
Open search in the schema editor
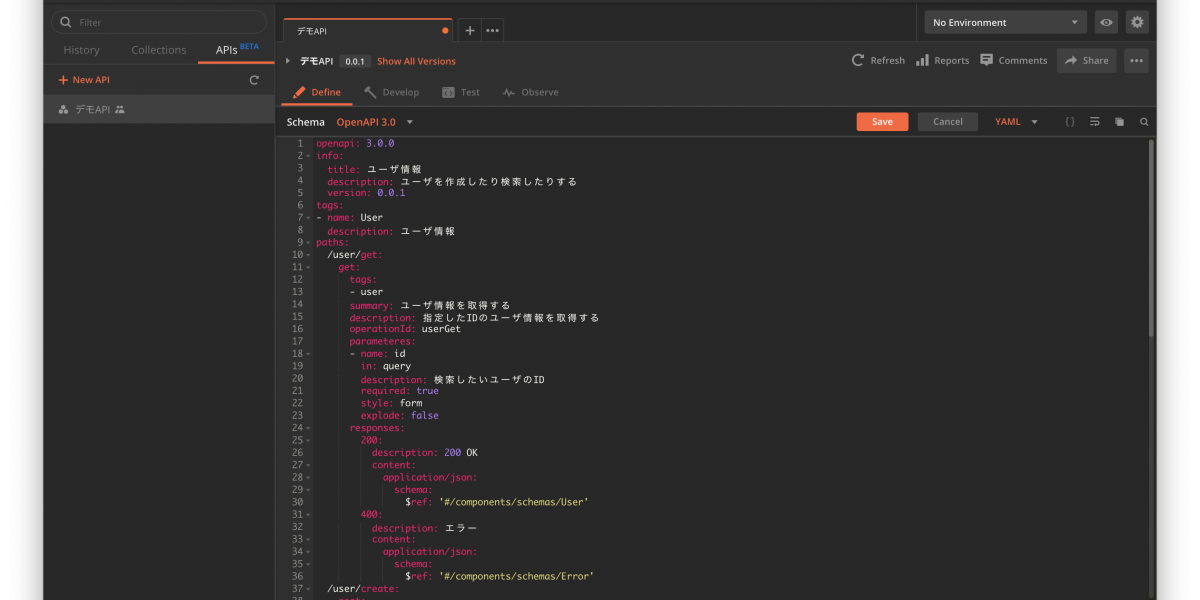click(x=1144, y=122)
